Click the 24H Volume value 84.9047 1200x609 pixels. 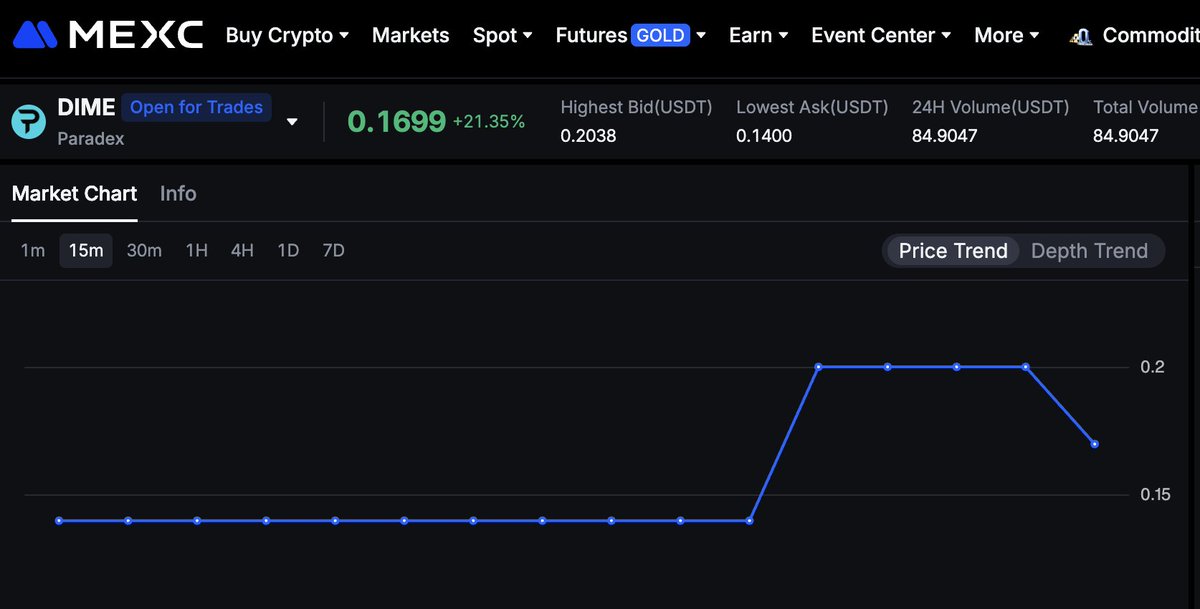(945, 135)
